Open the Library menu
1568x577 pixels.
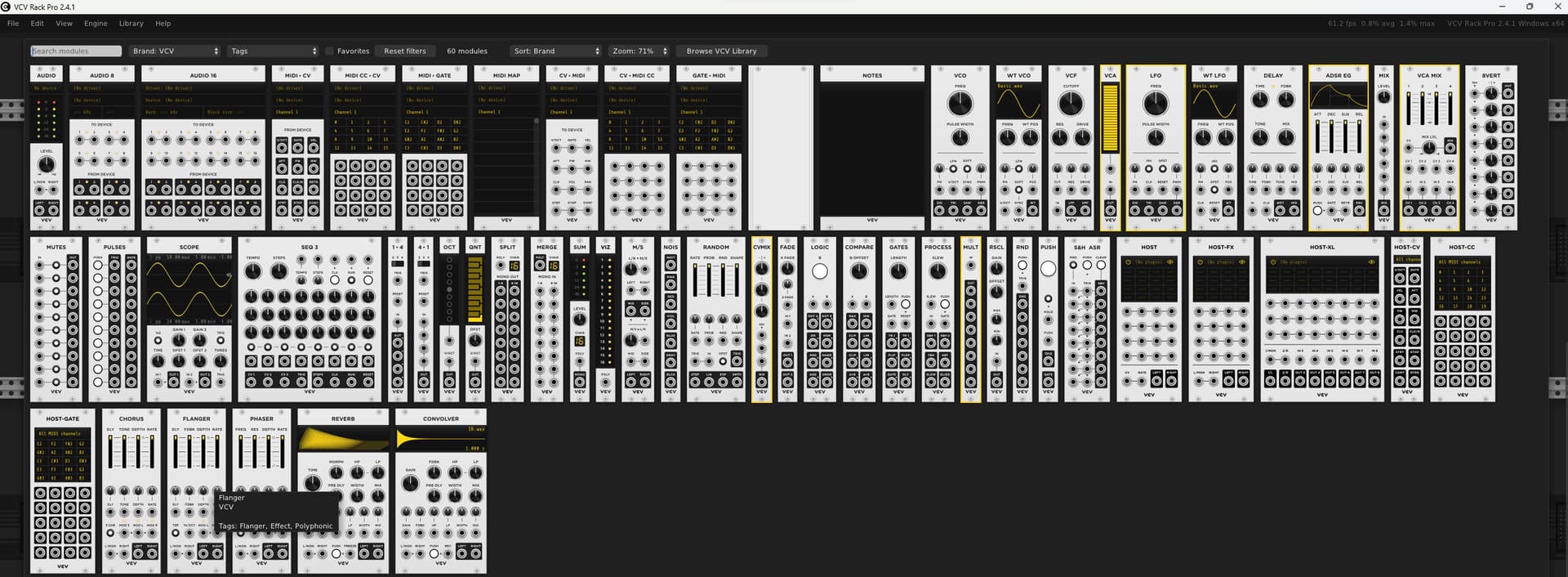point(131,24)
